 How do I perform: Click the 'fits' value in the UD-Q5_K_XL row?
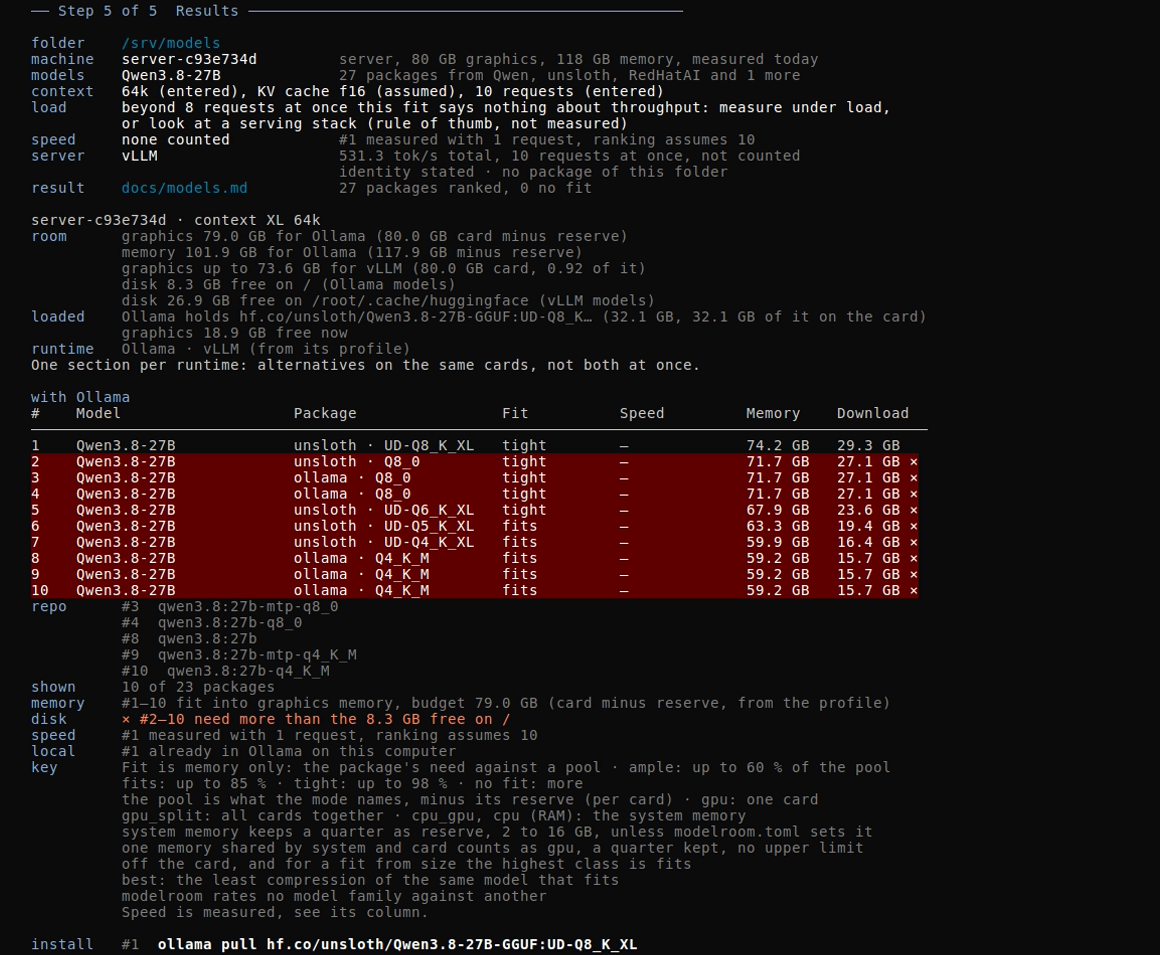click(520, 526)
